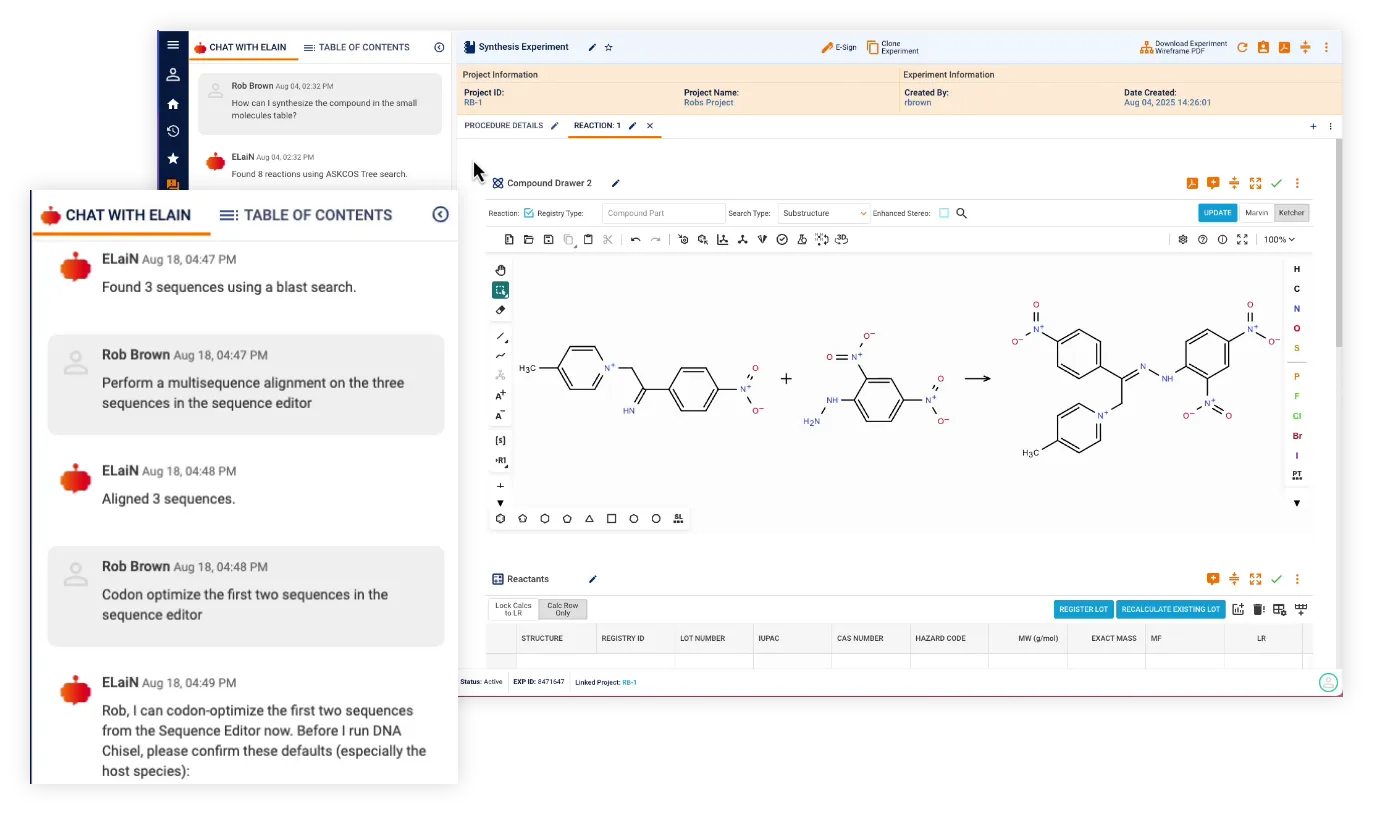Click the REGISTER LOT button
This screenshot has width=1373, height=814.
coord(1083,608)
